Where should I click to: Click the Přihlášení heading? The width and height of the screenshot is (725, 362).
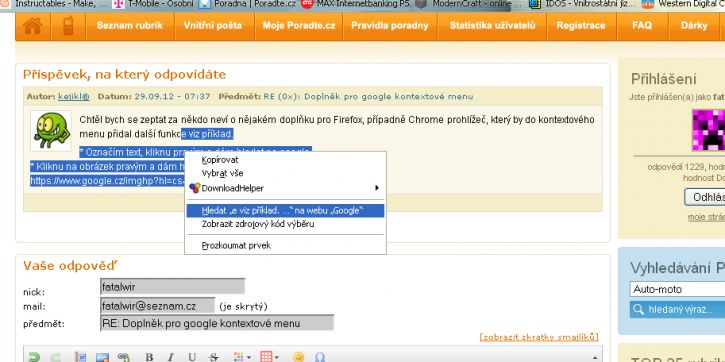664,79
